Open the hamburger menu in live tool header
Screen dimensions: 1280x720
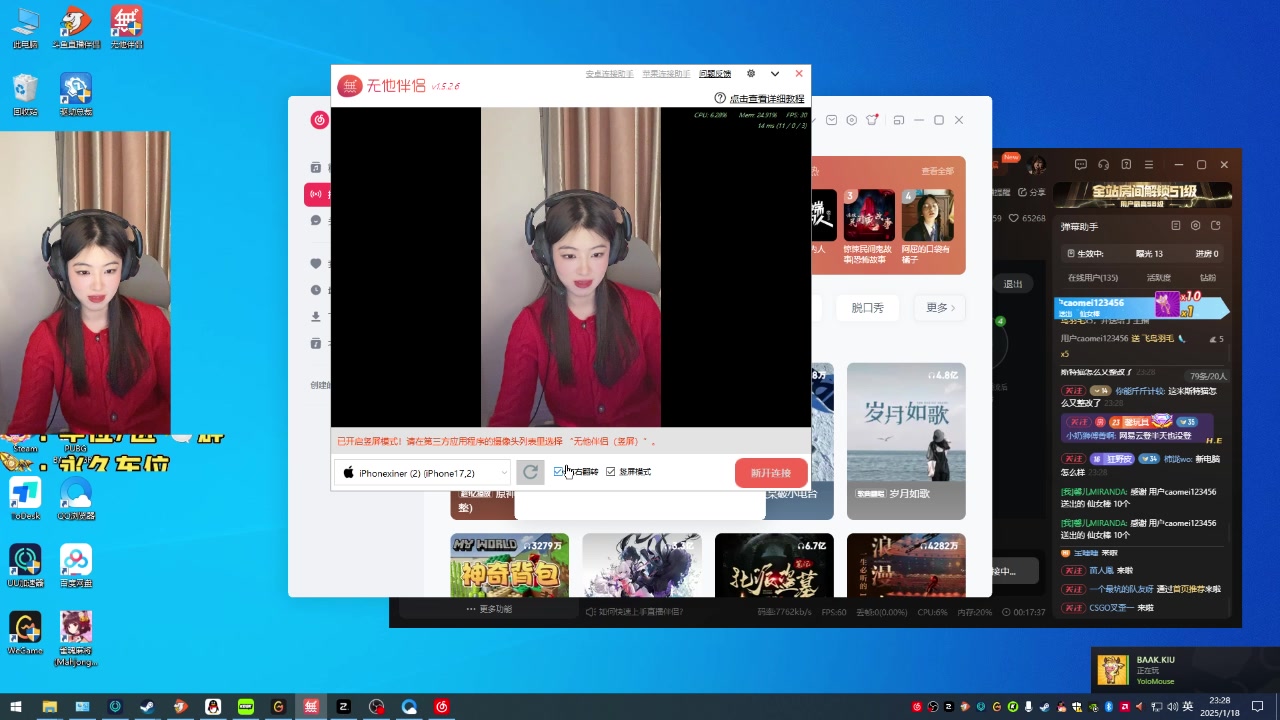pos(1149,164)
